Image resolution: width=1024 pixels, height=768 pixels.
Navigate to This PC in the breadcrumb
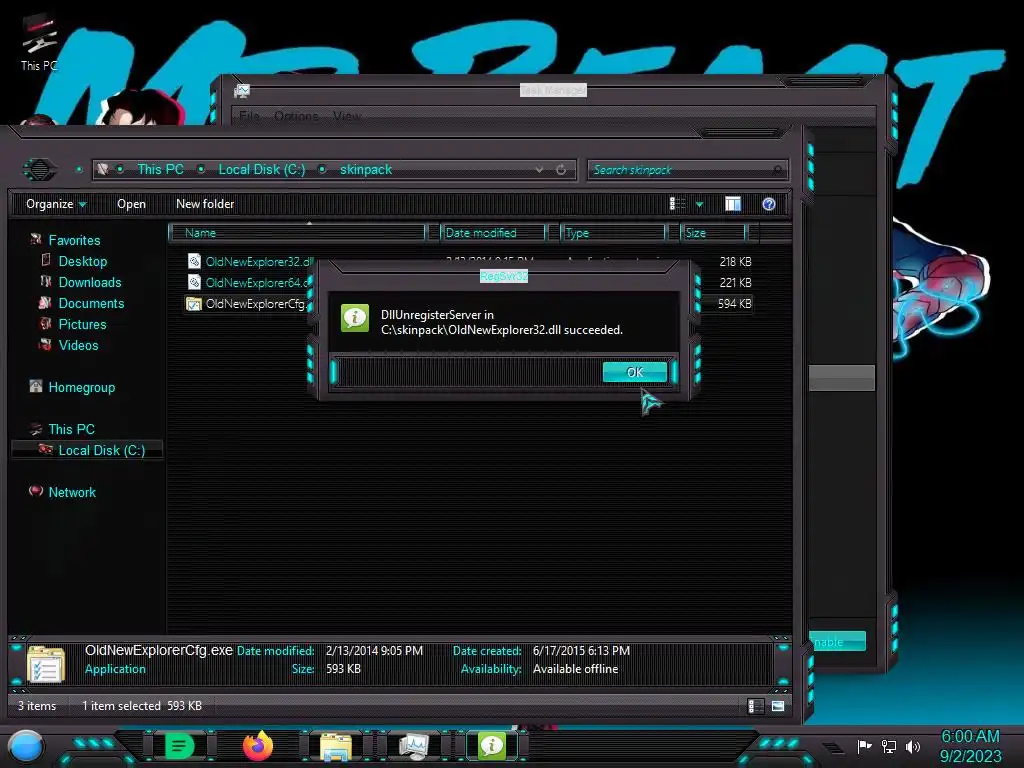pos(160,169)
